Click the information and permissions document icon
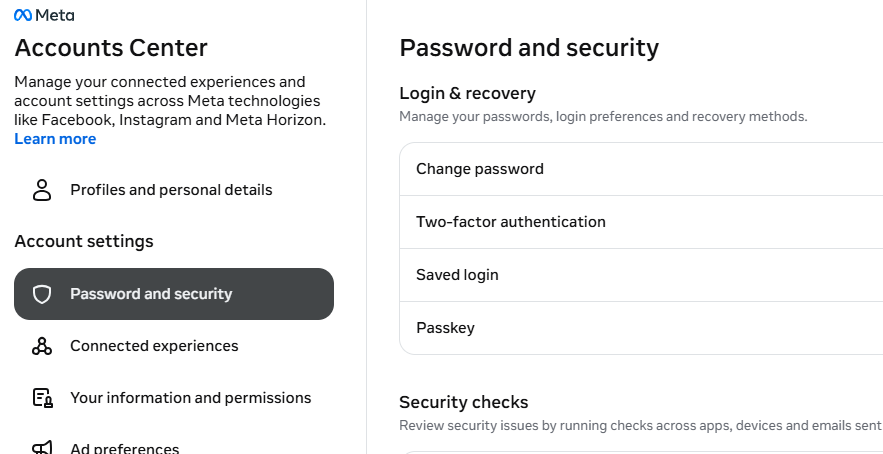883x454 pixels. 42,398
